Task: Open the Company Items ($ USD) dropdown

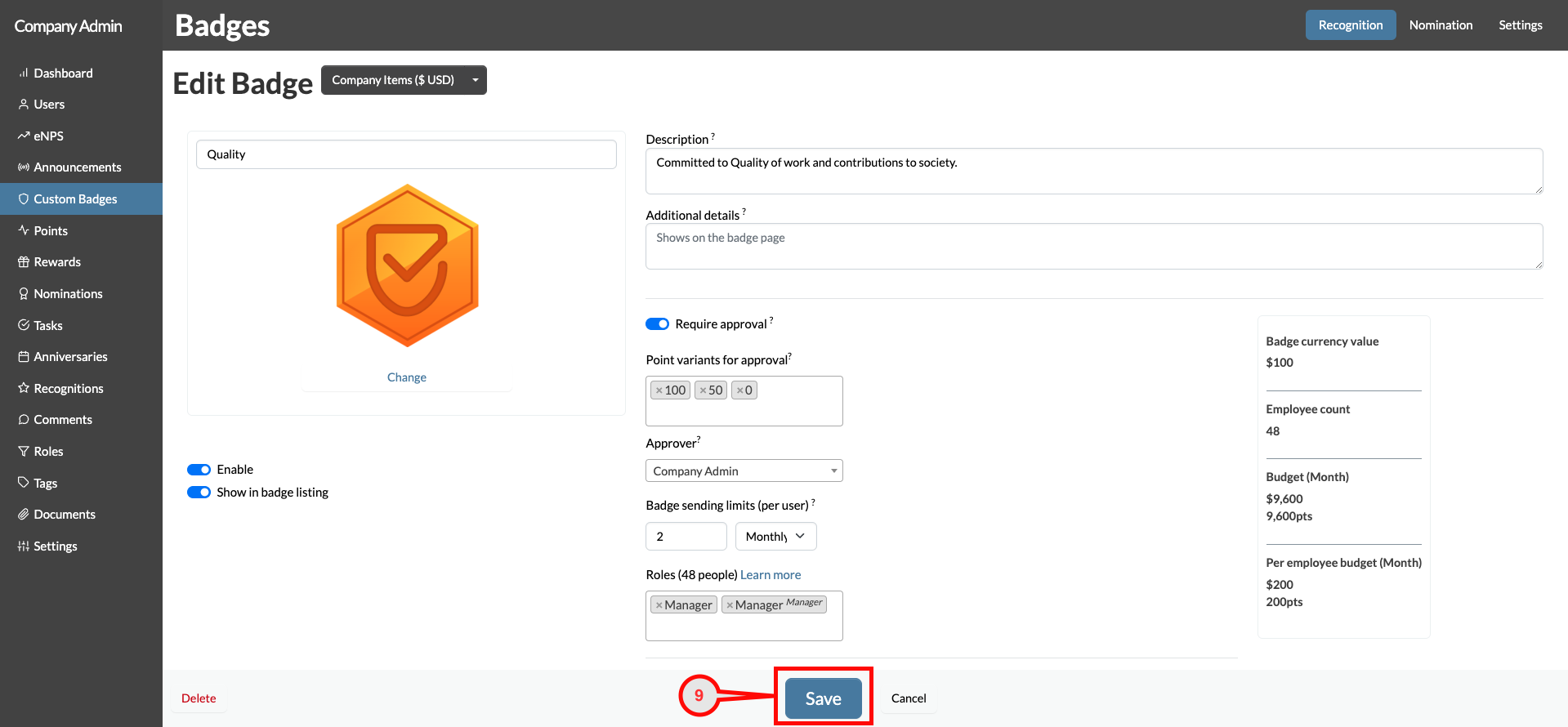Action: pyautogui.click(x=404, y=80)
